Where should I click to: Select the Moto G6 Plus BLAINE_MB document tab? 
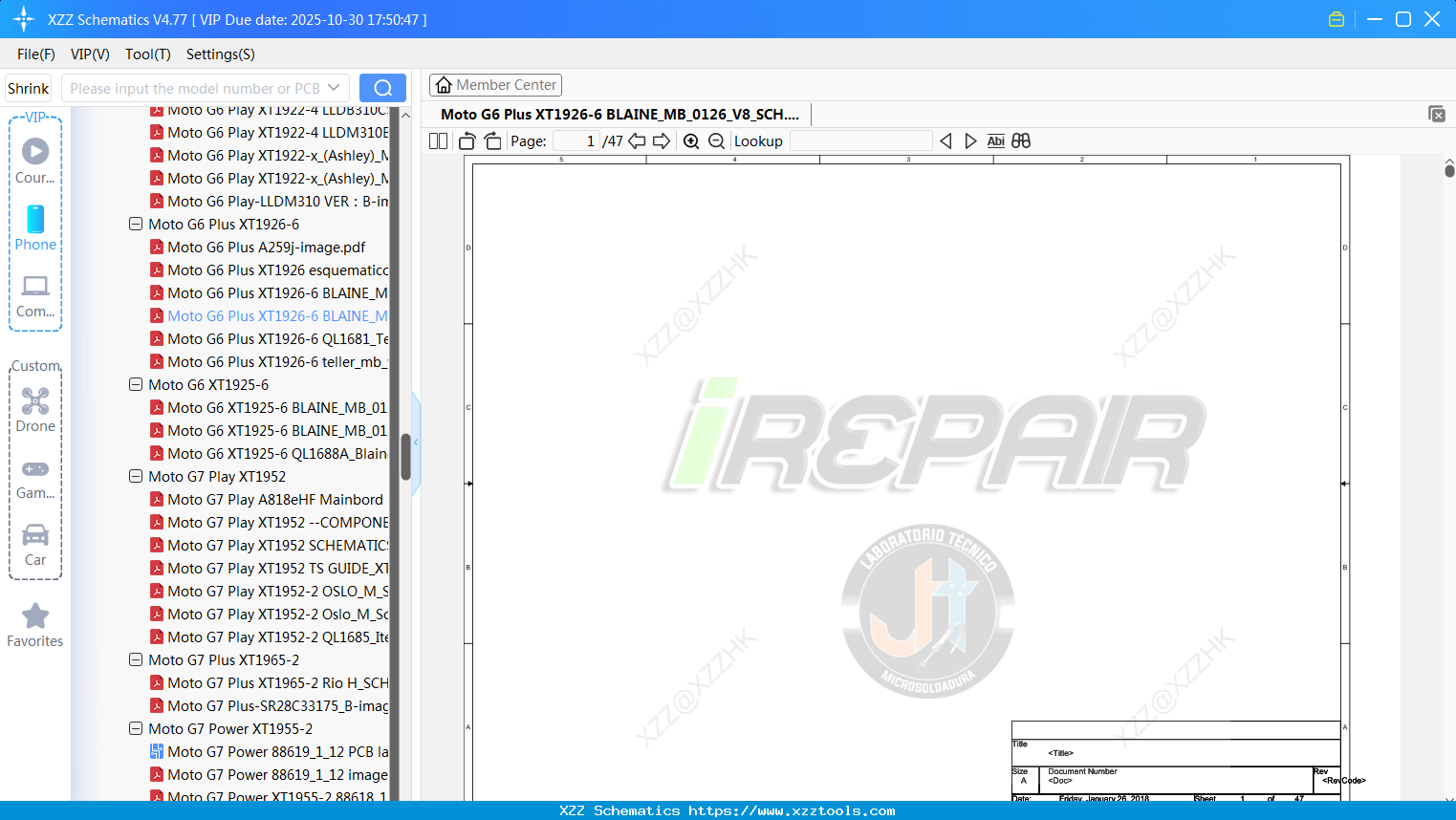(x=619, y=114)
